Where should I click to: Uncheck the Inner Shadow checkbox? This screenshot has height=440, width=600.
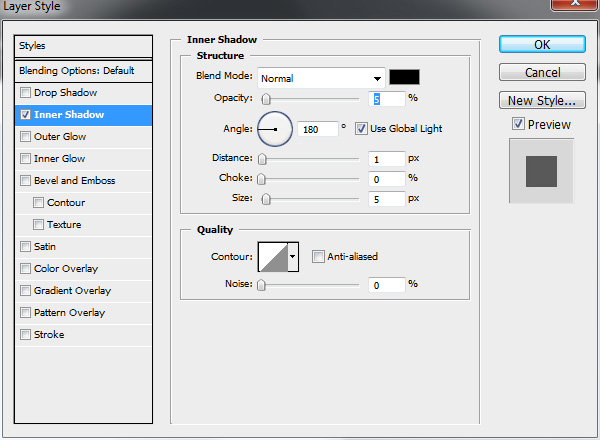[x=26, y=114]
